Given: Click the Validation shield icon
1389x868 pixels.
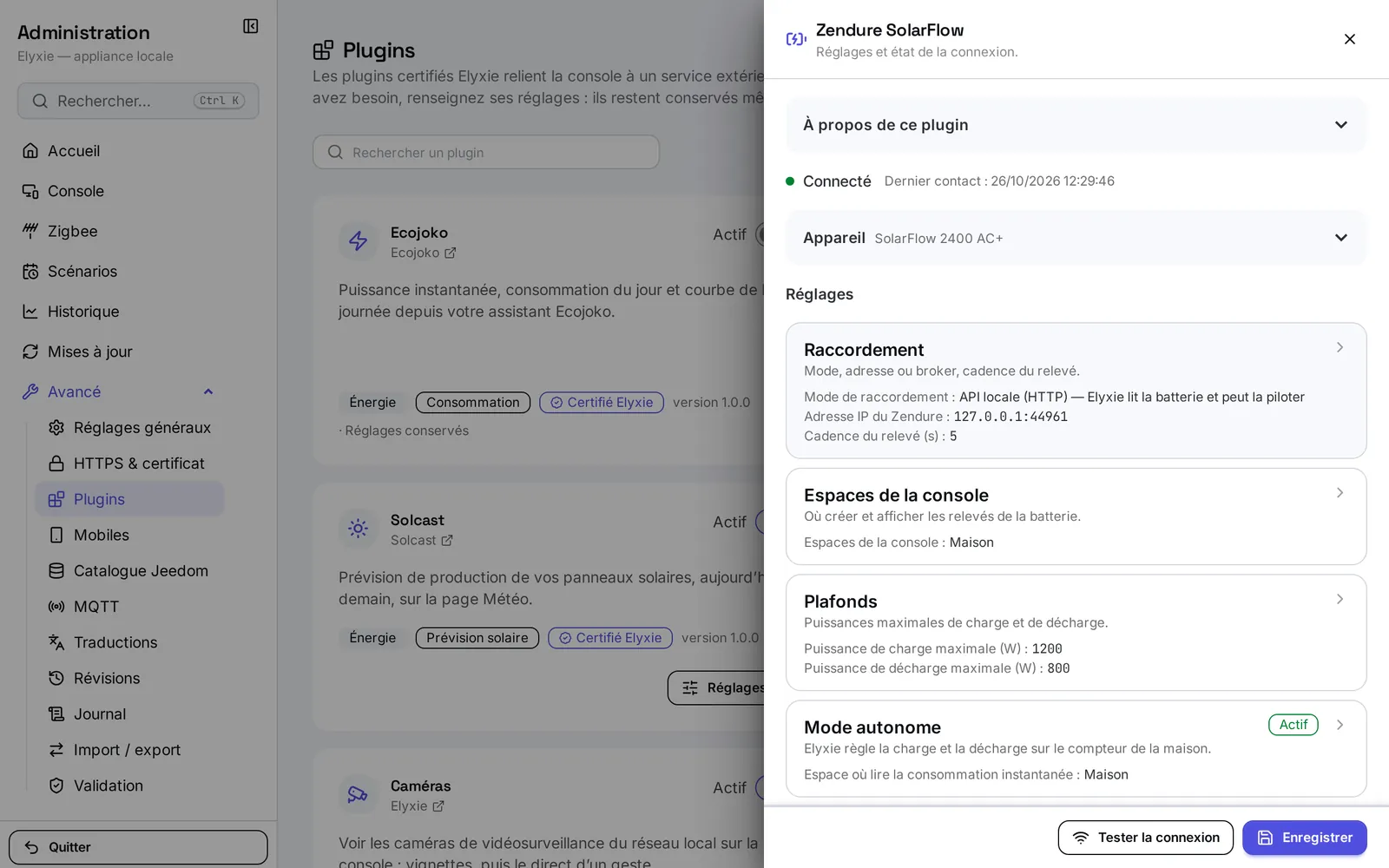Looking at the screenshot, I should 56,786.
